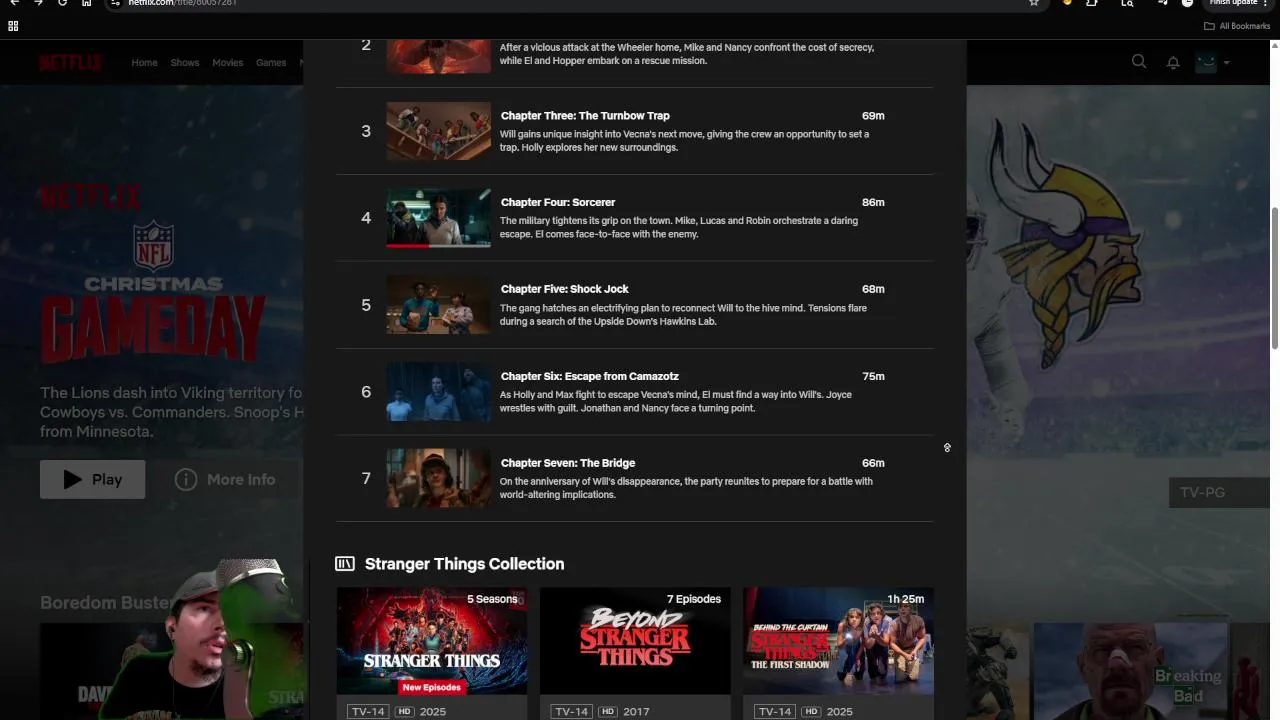The width and height of the screenshot is (1280, 720).
Task: Click the episode 2 thumbnail
Action: (439, 55)
